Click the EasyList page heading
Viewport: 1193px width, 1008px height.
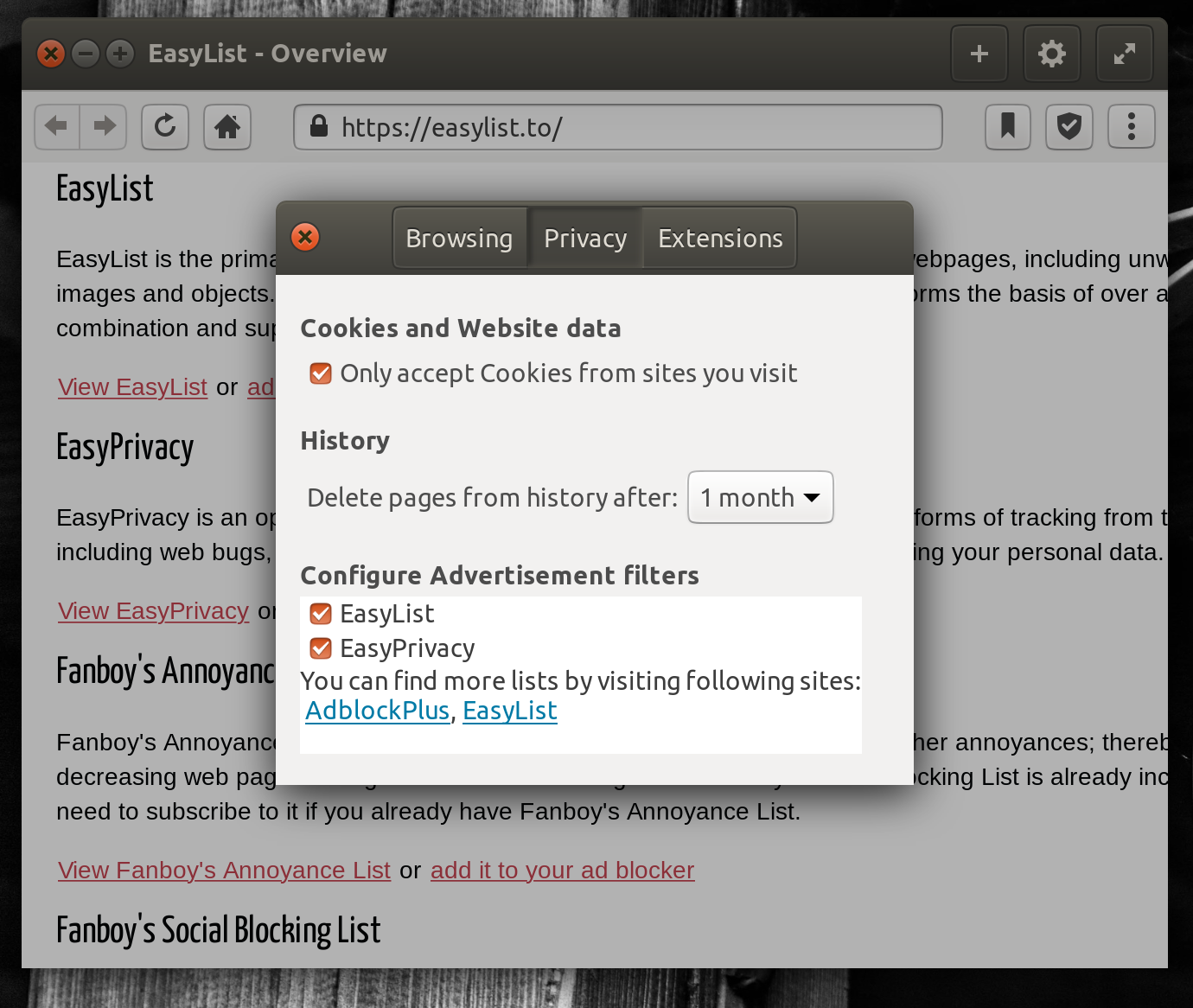tap(105, 188)
